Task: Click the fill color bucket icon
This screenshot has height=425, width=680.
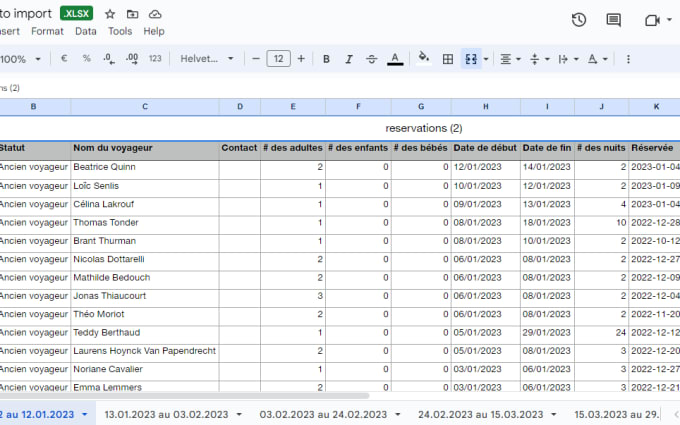Action: pyautogui.click(x=423, y=58)
